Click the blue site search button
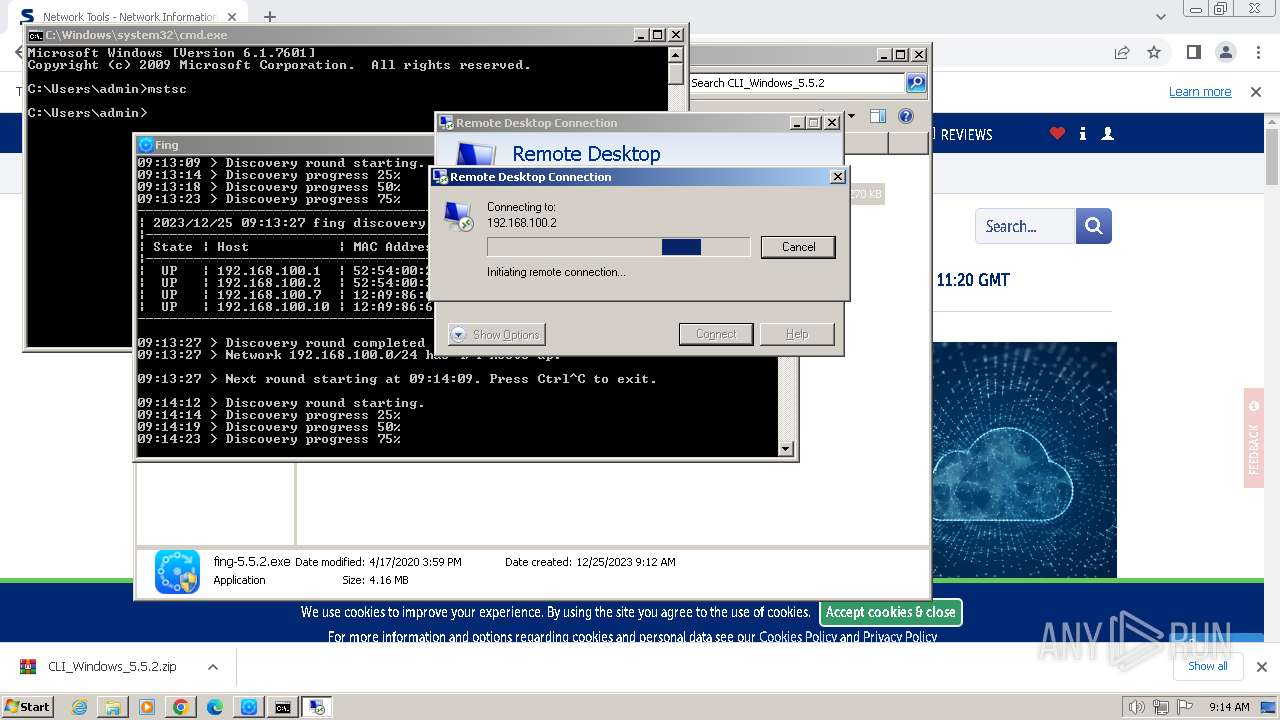1280x720 pixels. [1094, 226]
